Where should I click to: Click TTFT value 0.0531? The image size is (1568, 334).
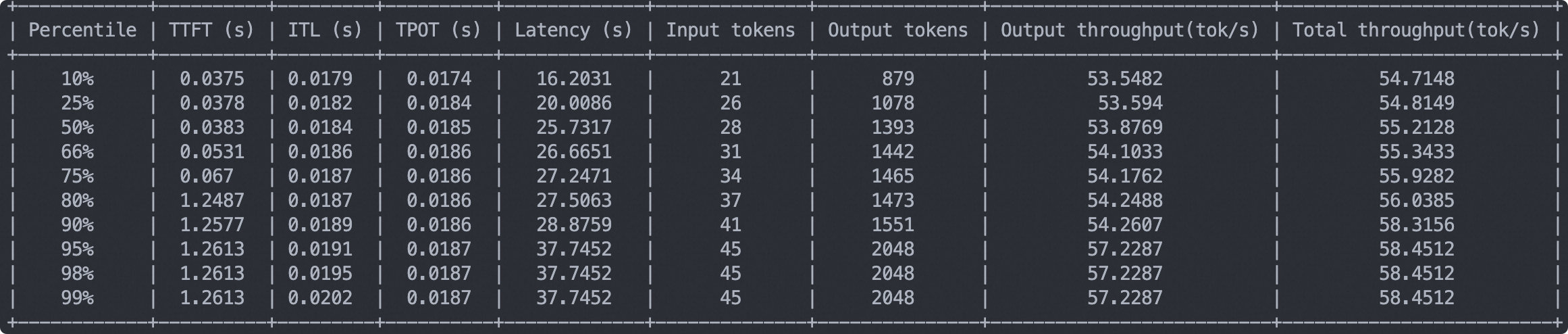click(212, 152)
